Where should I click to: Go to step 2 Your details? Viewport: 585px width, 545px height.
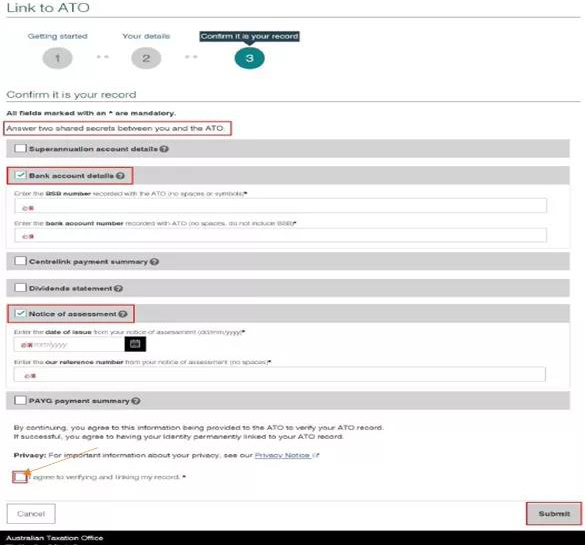click(146, 58)
